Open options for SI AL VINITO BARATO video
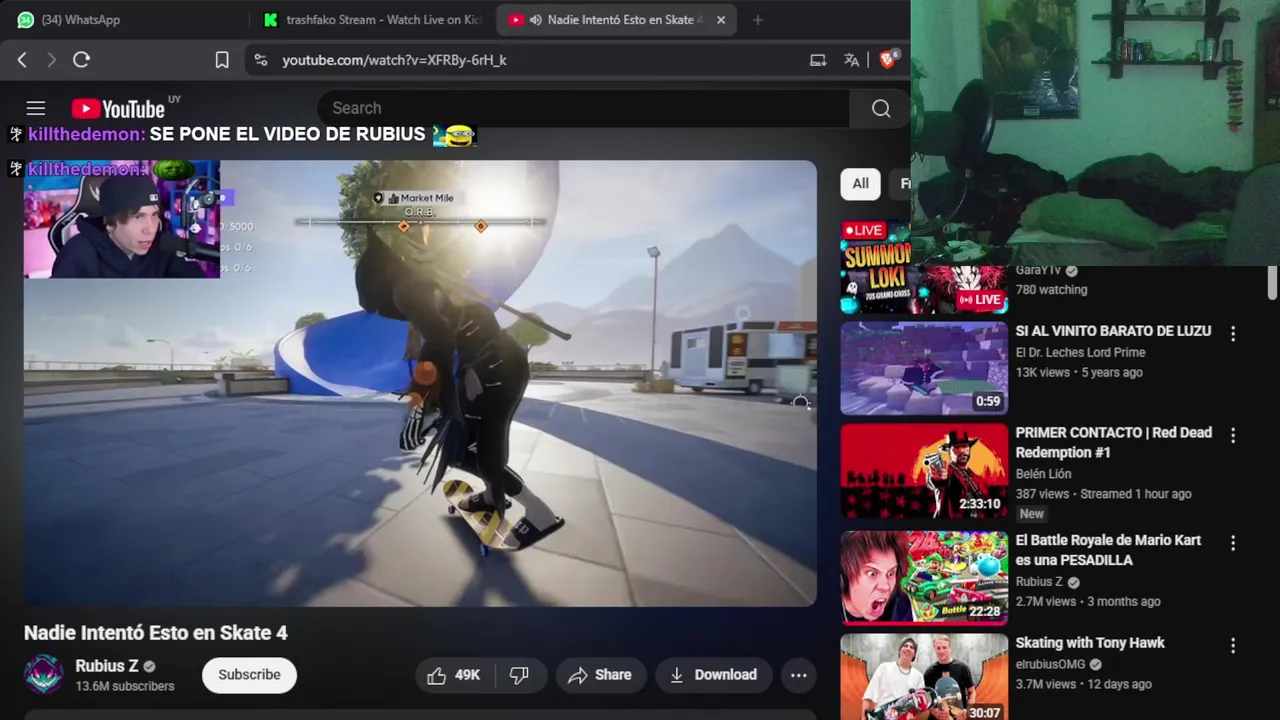This screenshot has width=1280, height=720. coord(1233,333)
